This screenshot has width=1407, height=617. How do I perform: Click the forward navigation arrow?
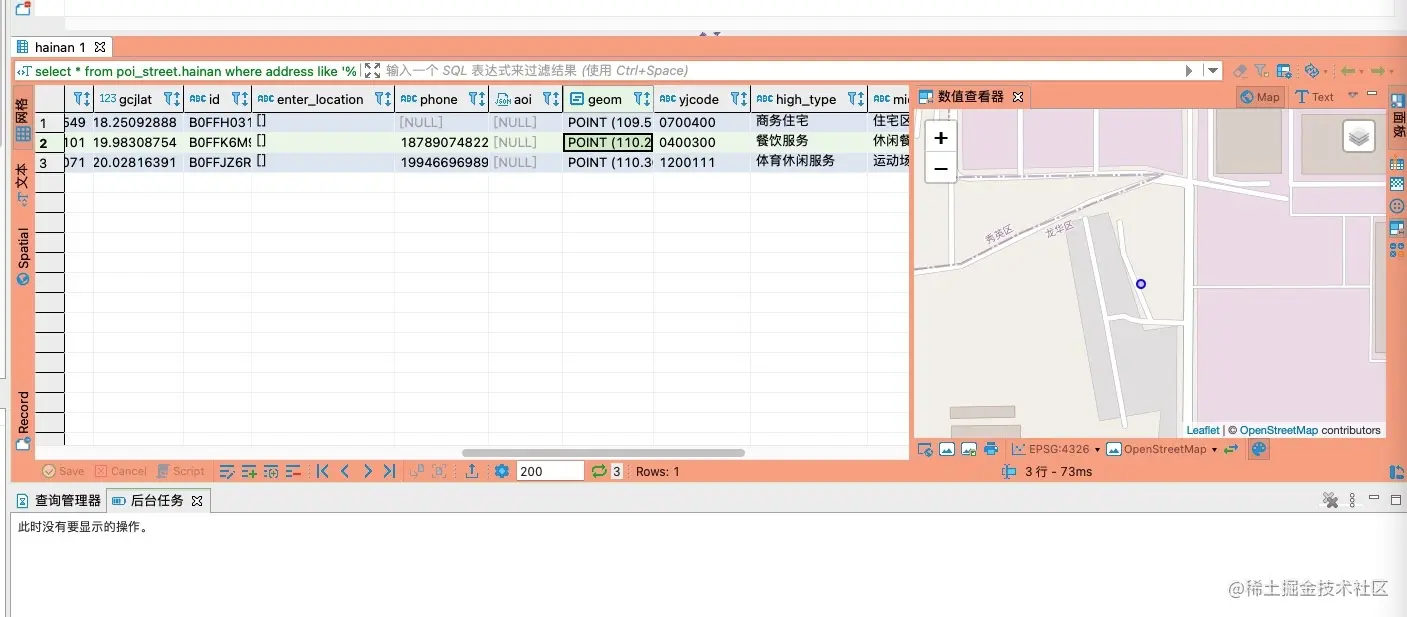[x=1378, y=71]
